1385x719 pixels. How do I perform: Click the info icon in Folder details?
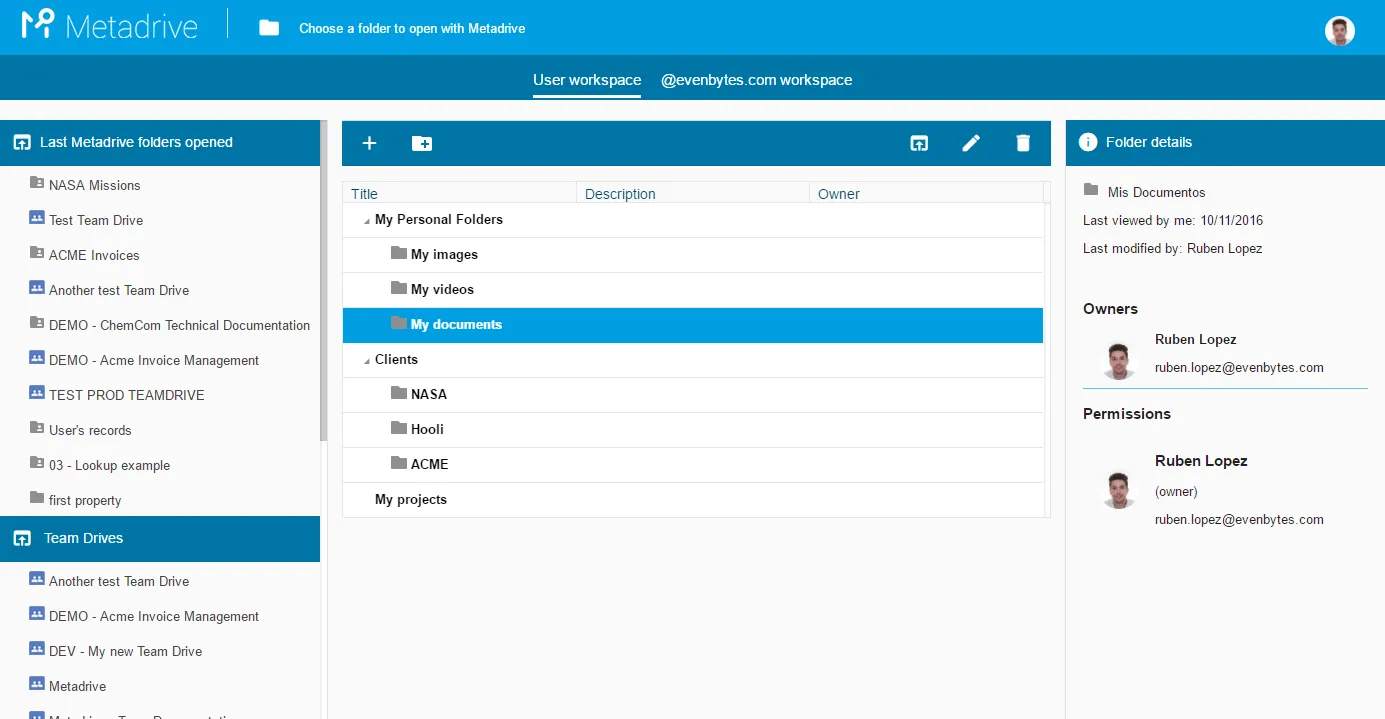pos(1088,142)
